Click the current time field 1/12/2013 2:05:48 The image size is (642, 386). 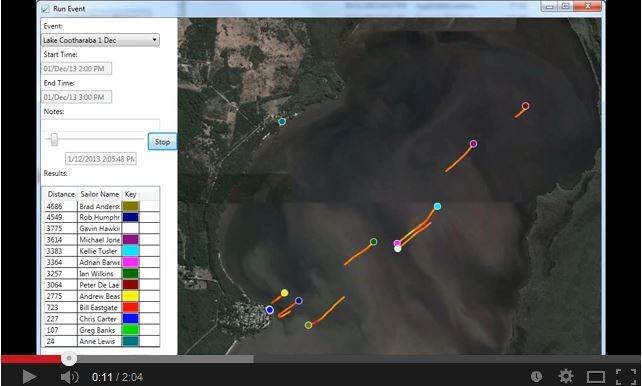pyautogui.click(x=101, y=159)
